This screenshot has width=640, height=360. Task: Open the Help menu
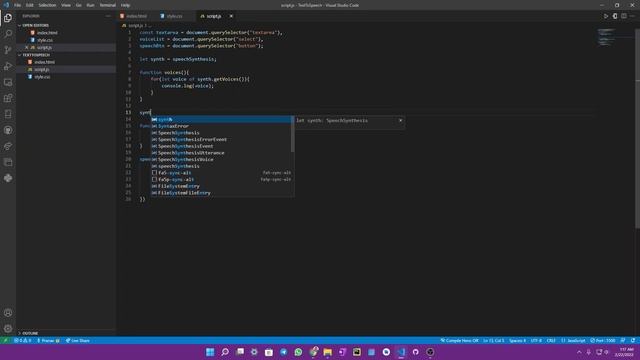125,5
